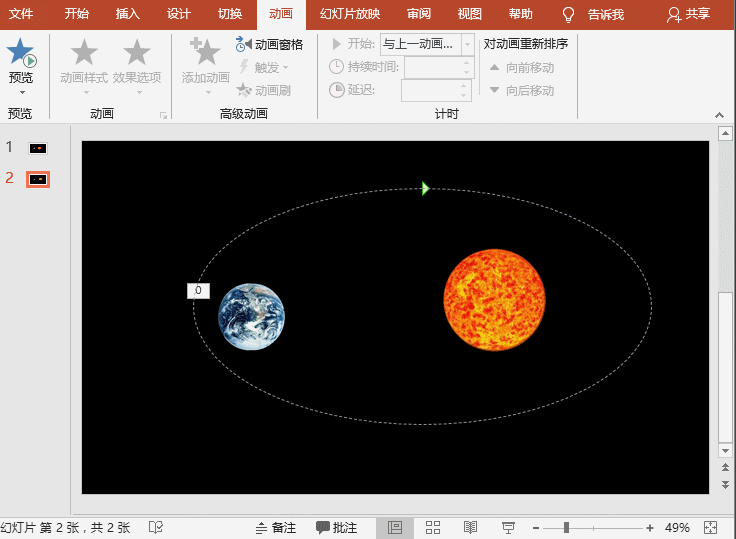Viewport: 736px width, 539px height.
Task: Click the zoom in plus button
Action: pos(650,528)
